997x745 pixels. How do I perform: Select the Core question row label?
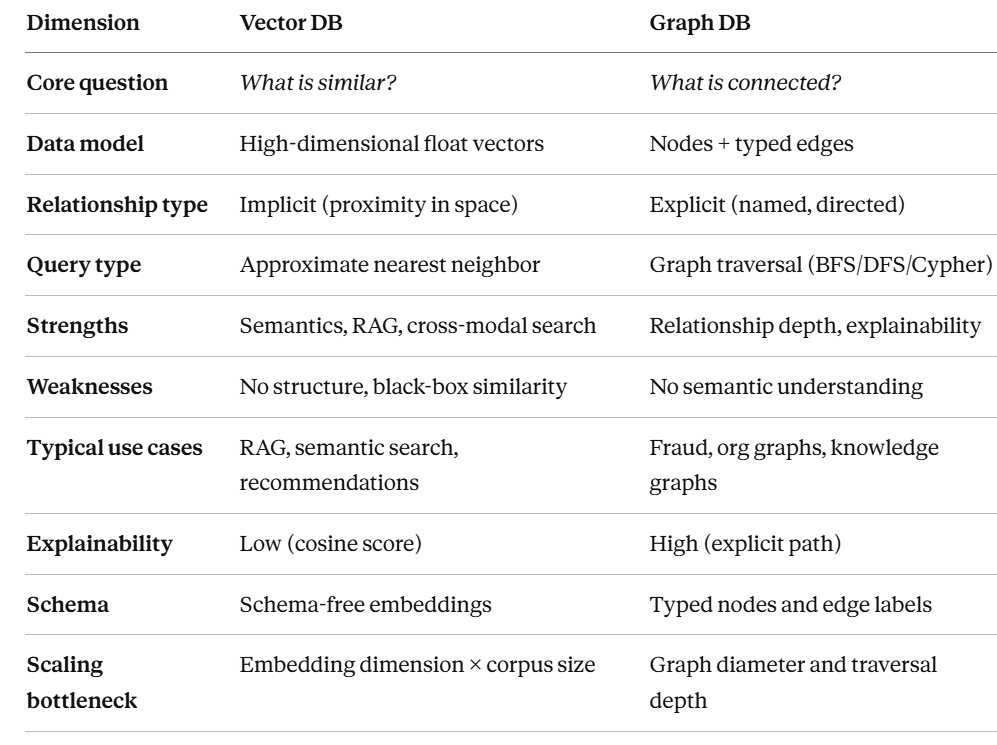pyautogui.click(x=97, y=83)
